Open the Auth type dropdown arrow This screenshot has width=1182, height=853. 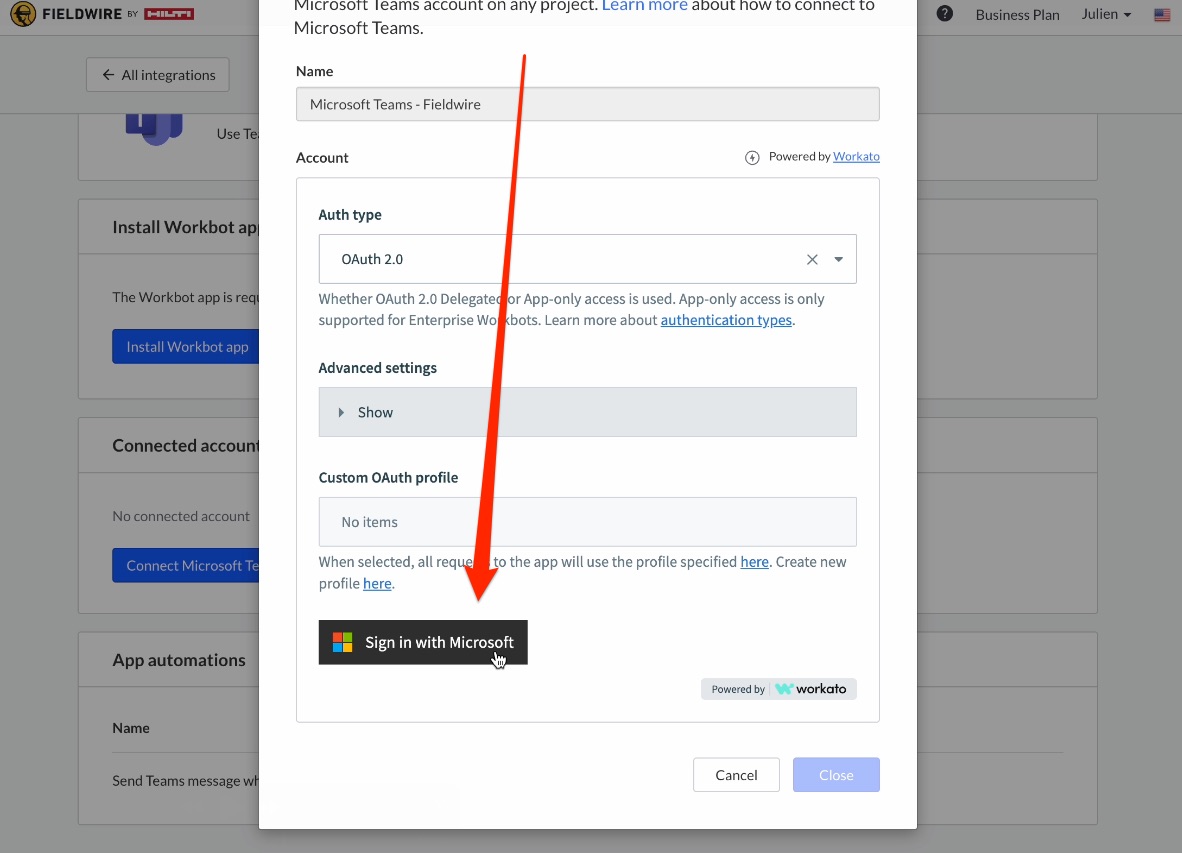(x=838, y=259)
